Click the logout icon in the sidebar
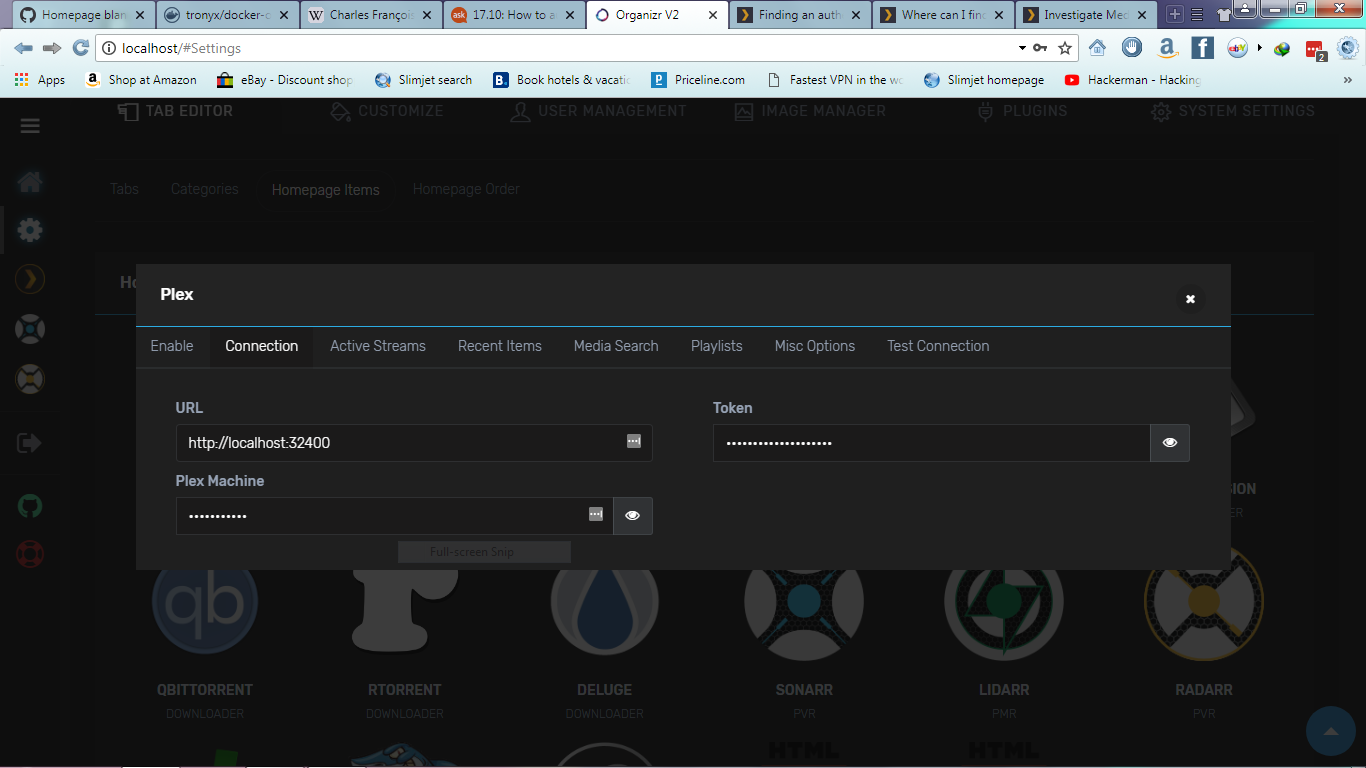Viewport: 1366px width, 768px height. 29,442
